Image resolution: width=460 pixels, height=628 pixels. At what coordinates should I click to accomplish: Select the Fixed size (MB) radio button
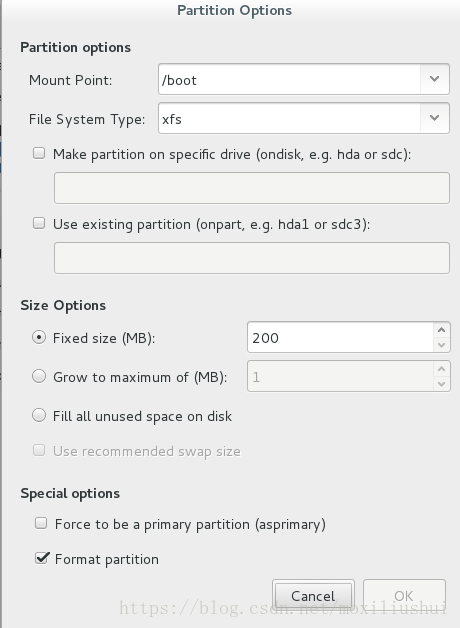click(39, 338)
